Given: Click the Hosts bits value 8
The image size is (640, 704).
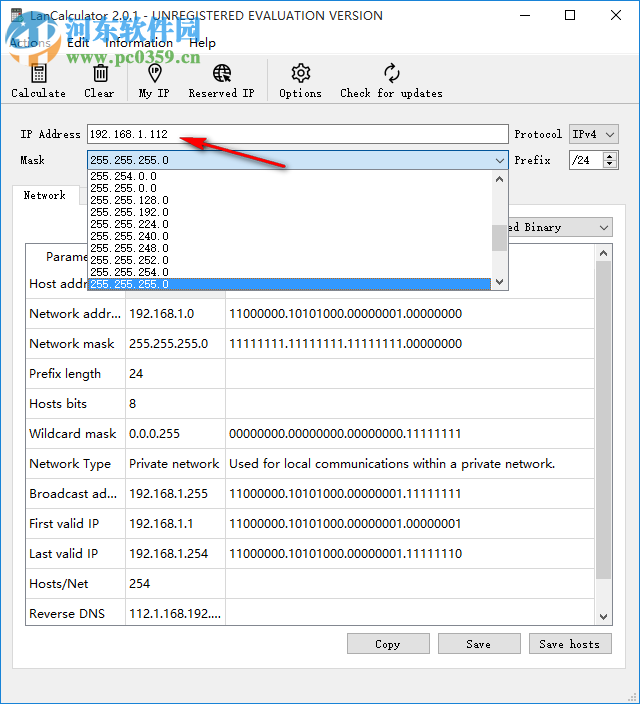Looking at the screenshot, I should click(x=132, y=404).
